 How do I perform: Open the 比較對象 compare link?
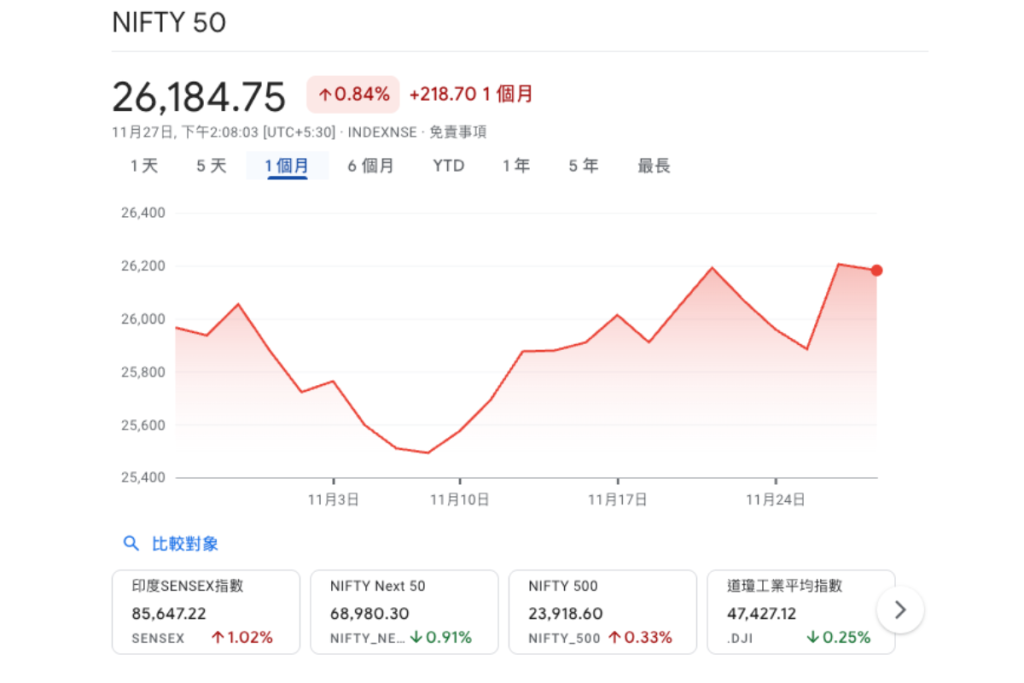pyautogui.click(x=185, y=544)
